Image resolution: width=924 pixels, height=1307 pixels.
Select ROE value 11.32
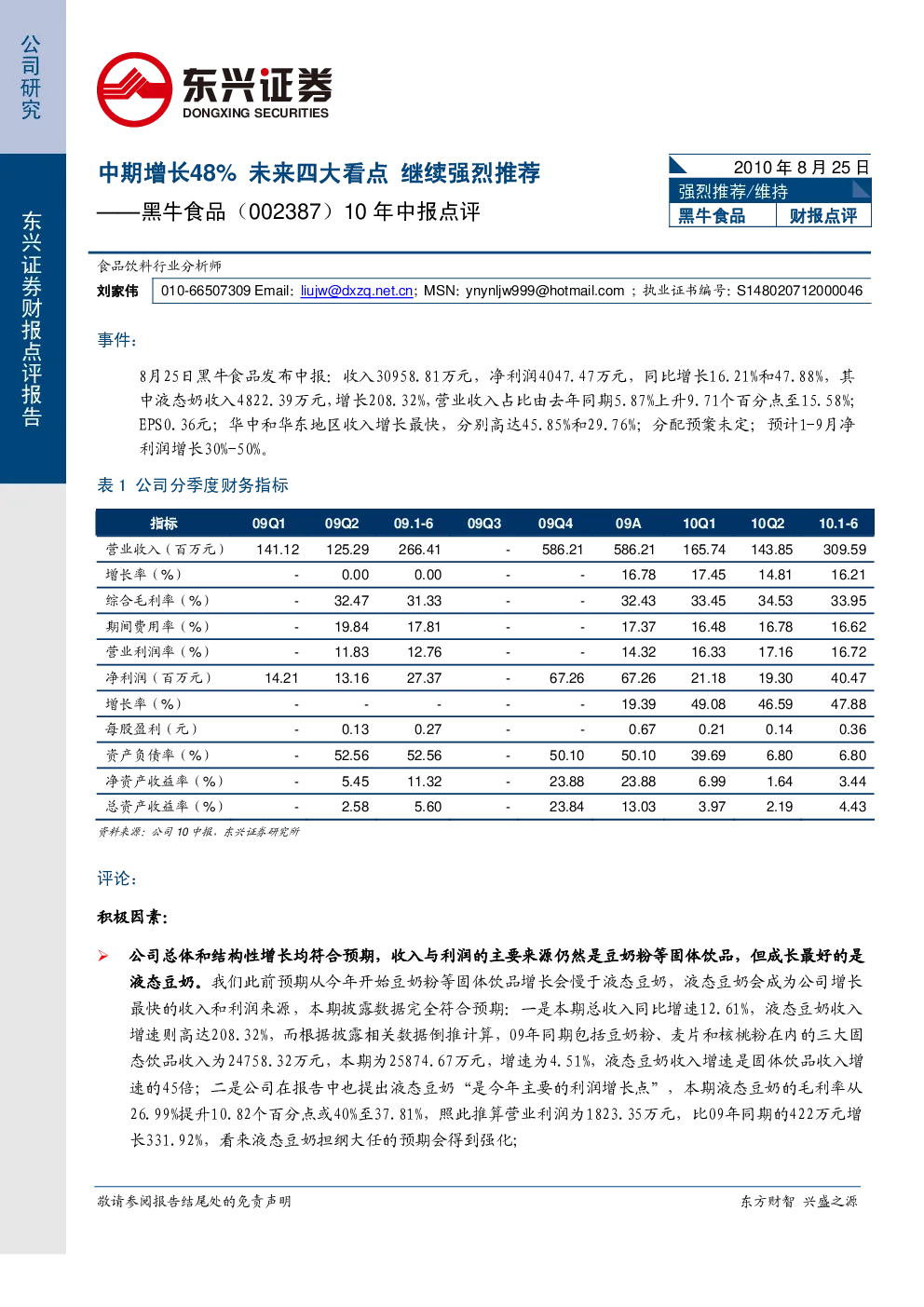(424, 782)
